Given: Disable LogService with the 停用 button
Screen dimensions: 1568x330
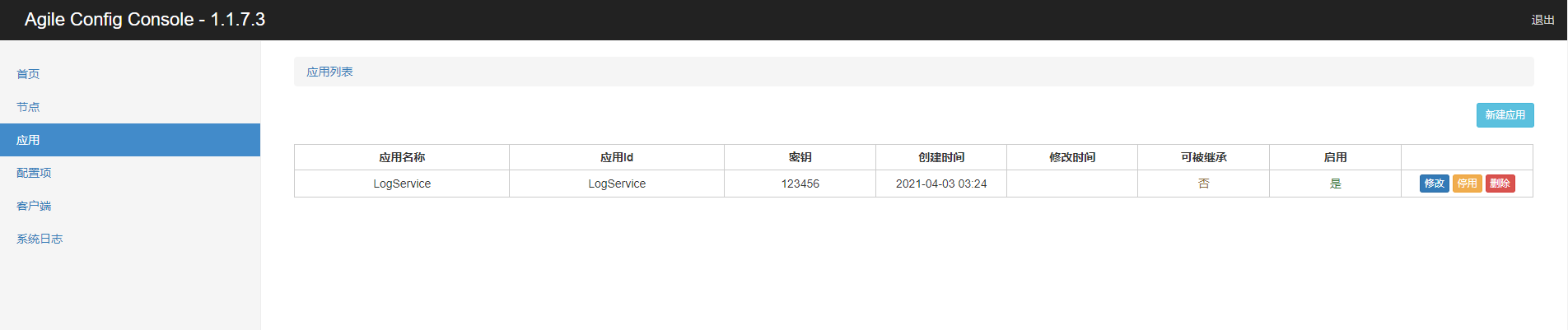Looking at the screenshot, I should point(1467,184).
